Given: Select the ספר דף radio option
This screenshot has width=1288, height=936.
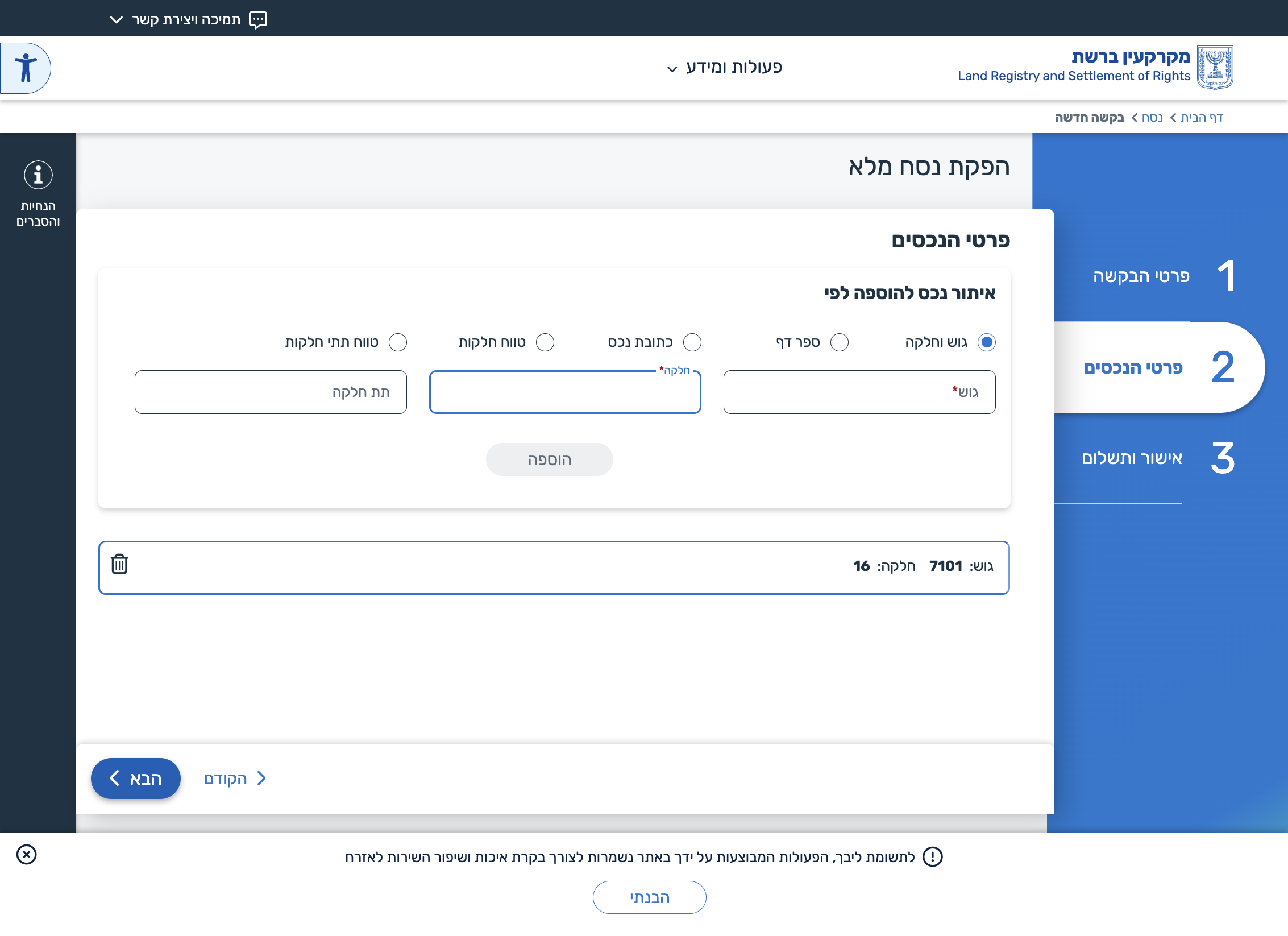Looking at the screenshot, I should pyautogui.click(x=840, y=342).
